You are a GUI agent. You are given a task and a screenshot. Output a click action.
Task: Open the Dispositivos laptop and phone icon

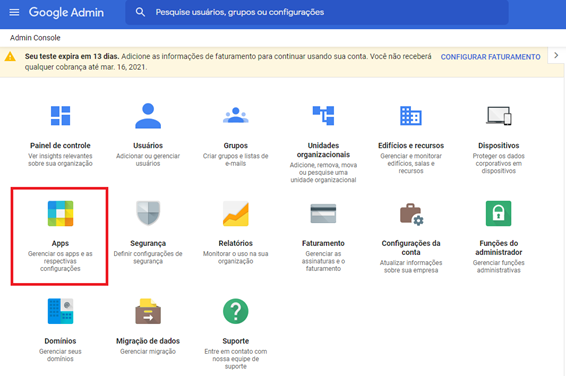(498, 116)
